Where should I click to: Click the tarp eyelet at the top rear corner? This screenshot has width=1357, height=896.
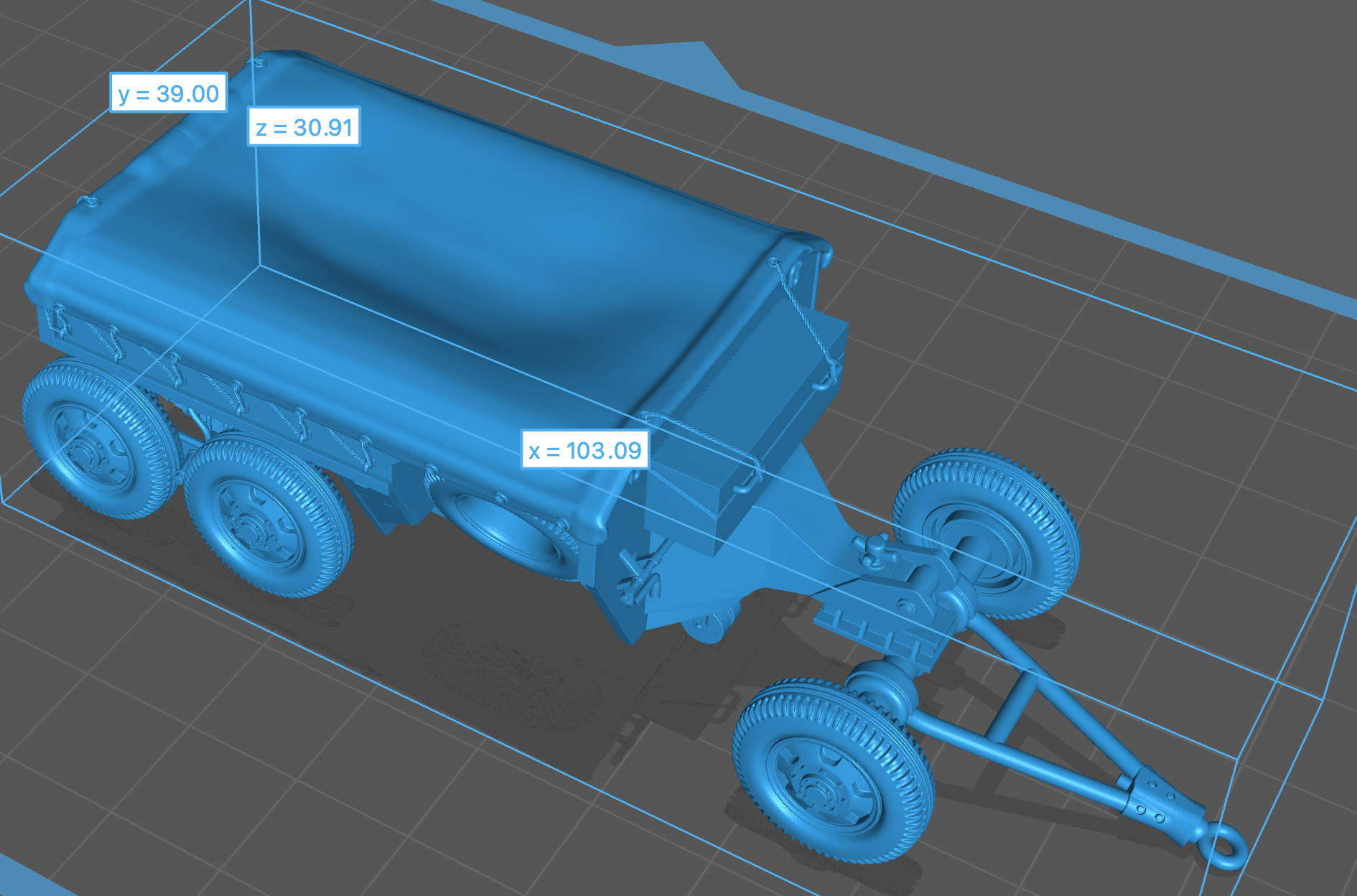point(257,63)
